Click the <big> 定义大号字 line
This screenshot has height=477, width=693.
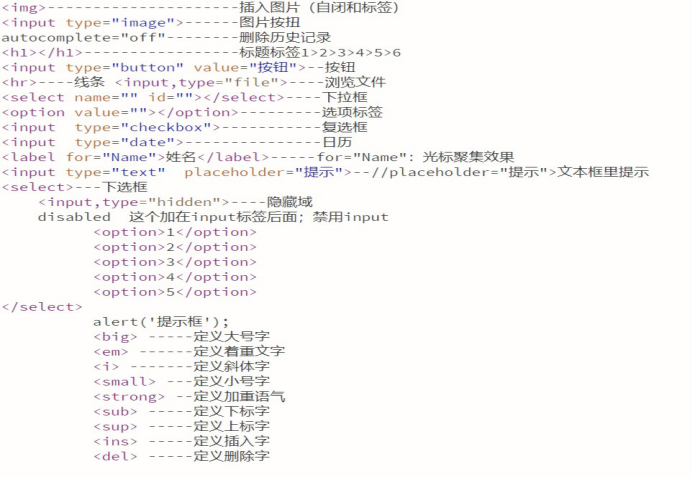pos(182,337)
